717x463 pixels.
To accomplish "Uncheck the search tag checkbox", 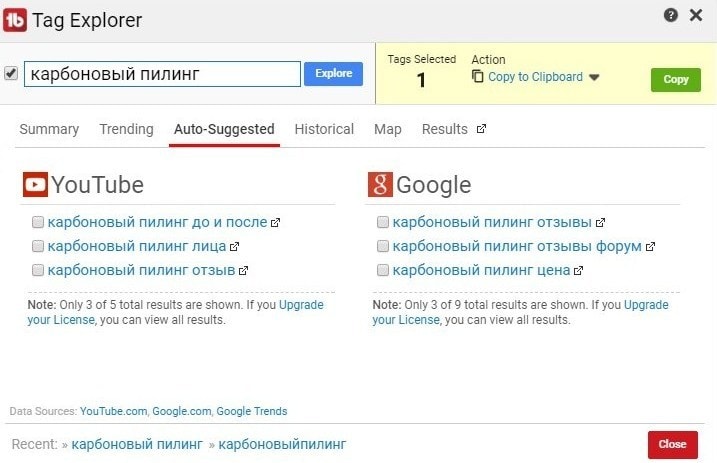I will [11, 74].
